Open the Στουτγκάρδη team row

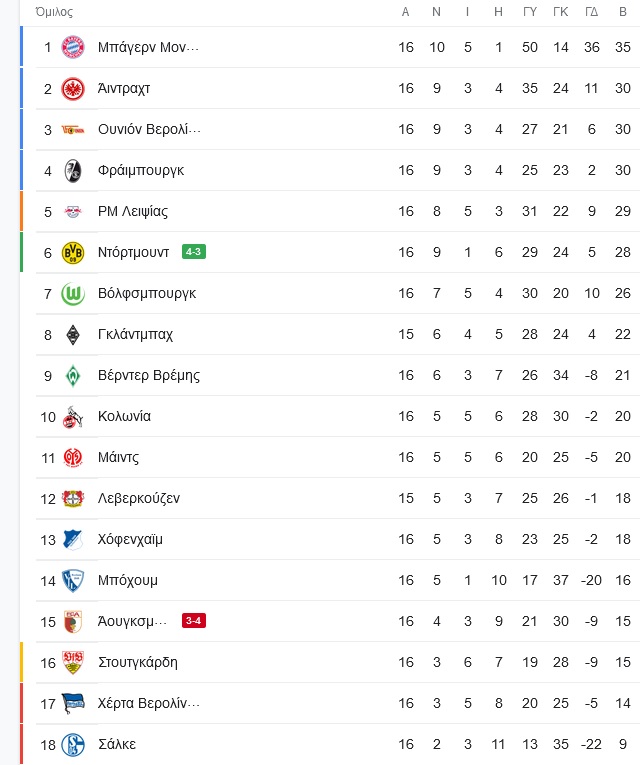coord(330,663)
